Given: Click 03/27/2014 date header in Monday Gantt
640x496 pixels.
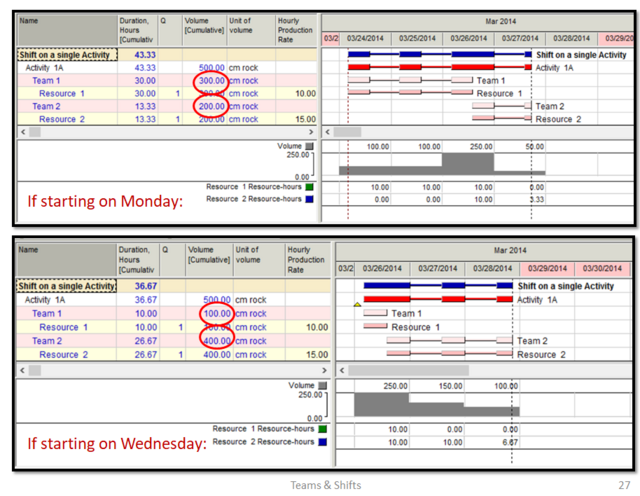Looking at the screenshot, I should point(520,38).
